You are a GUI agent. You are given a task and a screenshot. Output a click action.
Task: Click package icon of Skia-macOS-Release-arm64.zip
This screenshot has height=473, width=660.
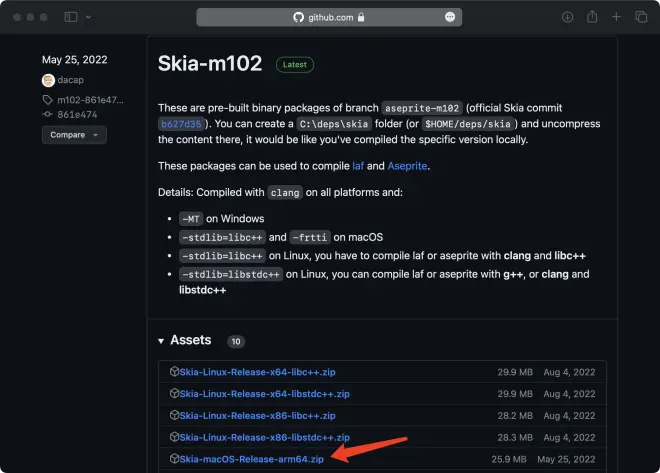tap(174, 459)
